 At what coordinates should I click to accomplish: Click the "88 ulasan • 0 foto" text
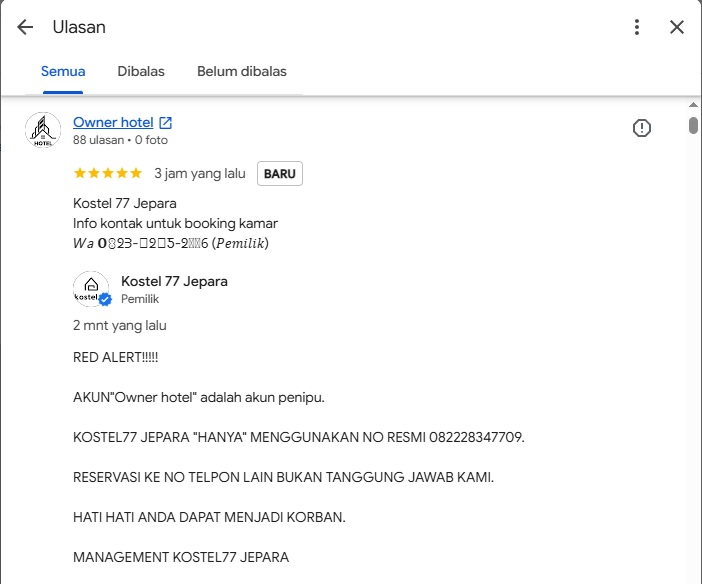click(120, 140)
